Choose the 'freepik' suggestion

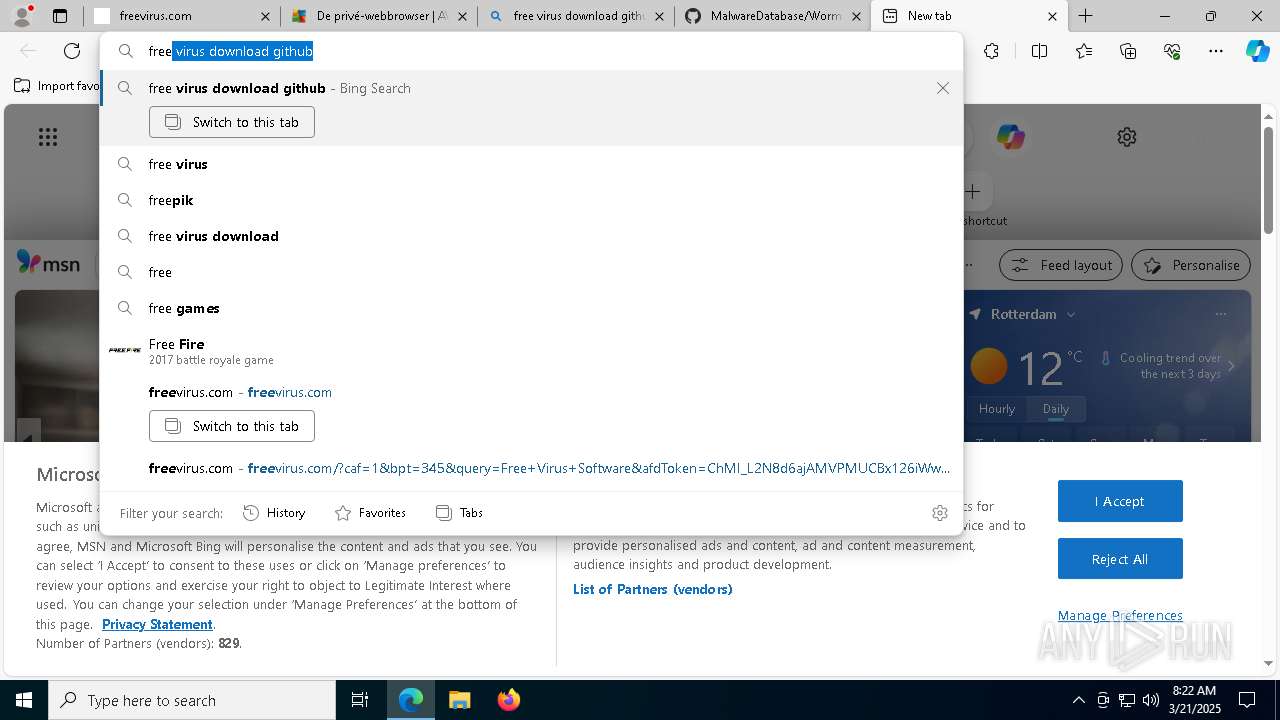click(531, 200)
